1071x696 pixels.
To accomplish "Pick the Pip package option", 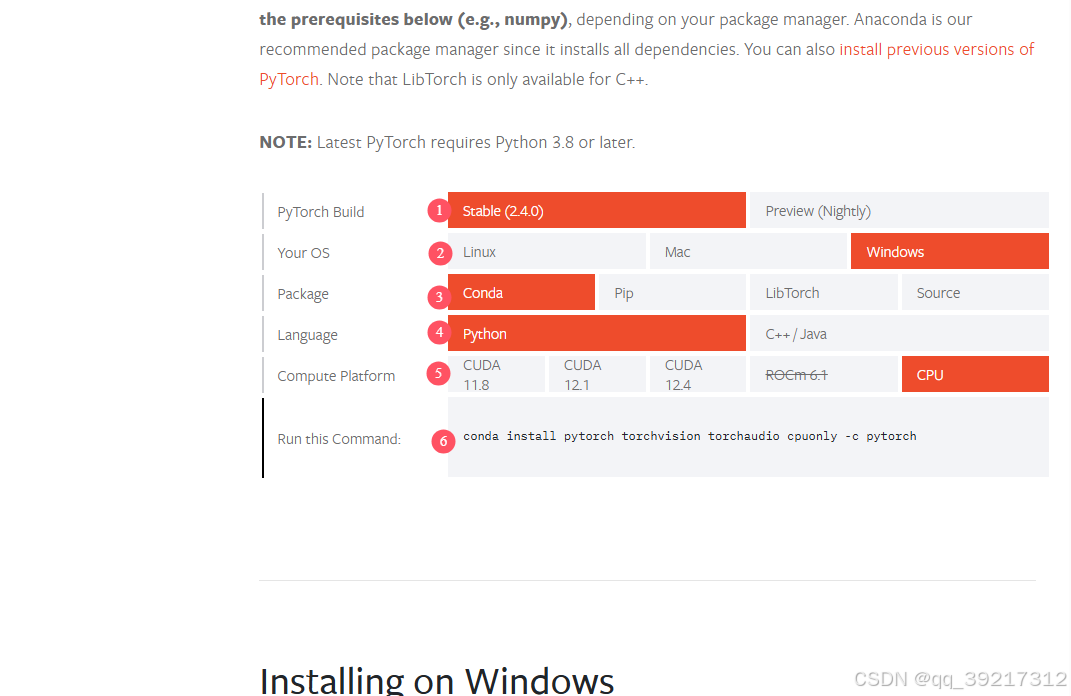I will click(672, 292).
